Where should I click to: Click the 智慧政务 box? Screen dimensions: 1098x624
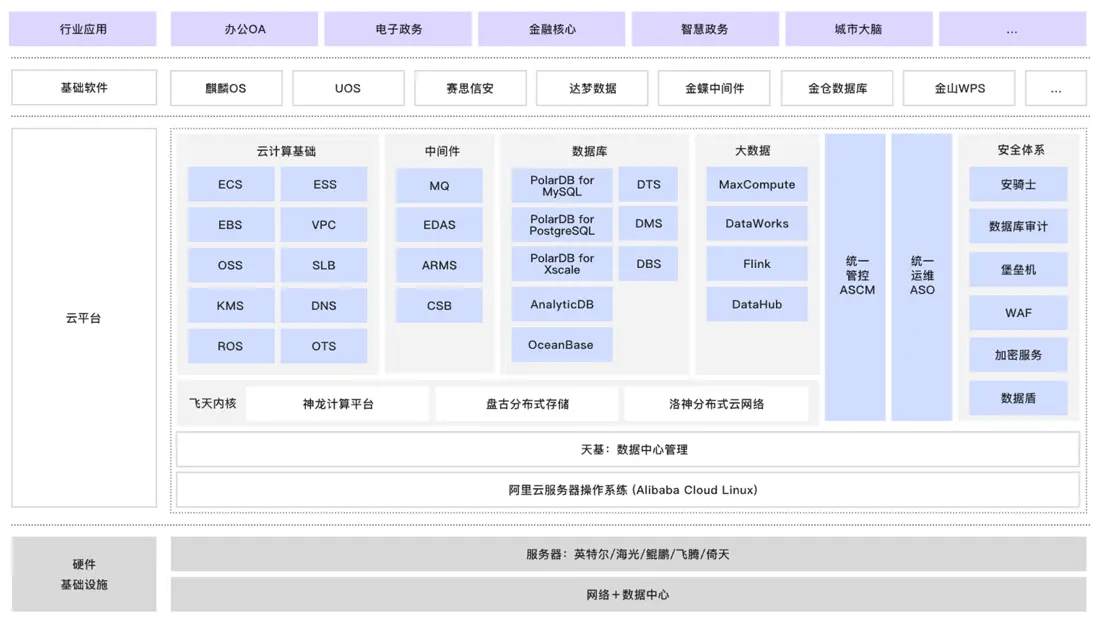click(x=705, y=29)
